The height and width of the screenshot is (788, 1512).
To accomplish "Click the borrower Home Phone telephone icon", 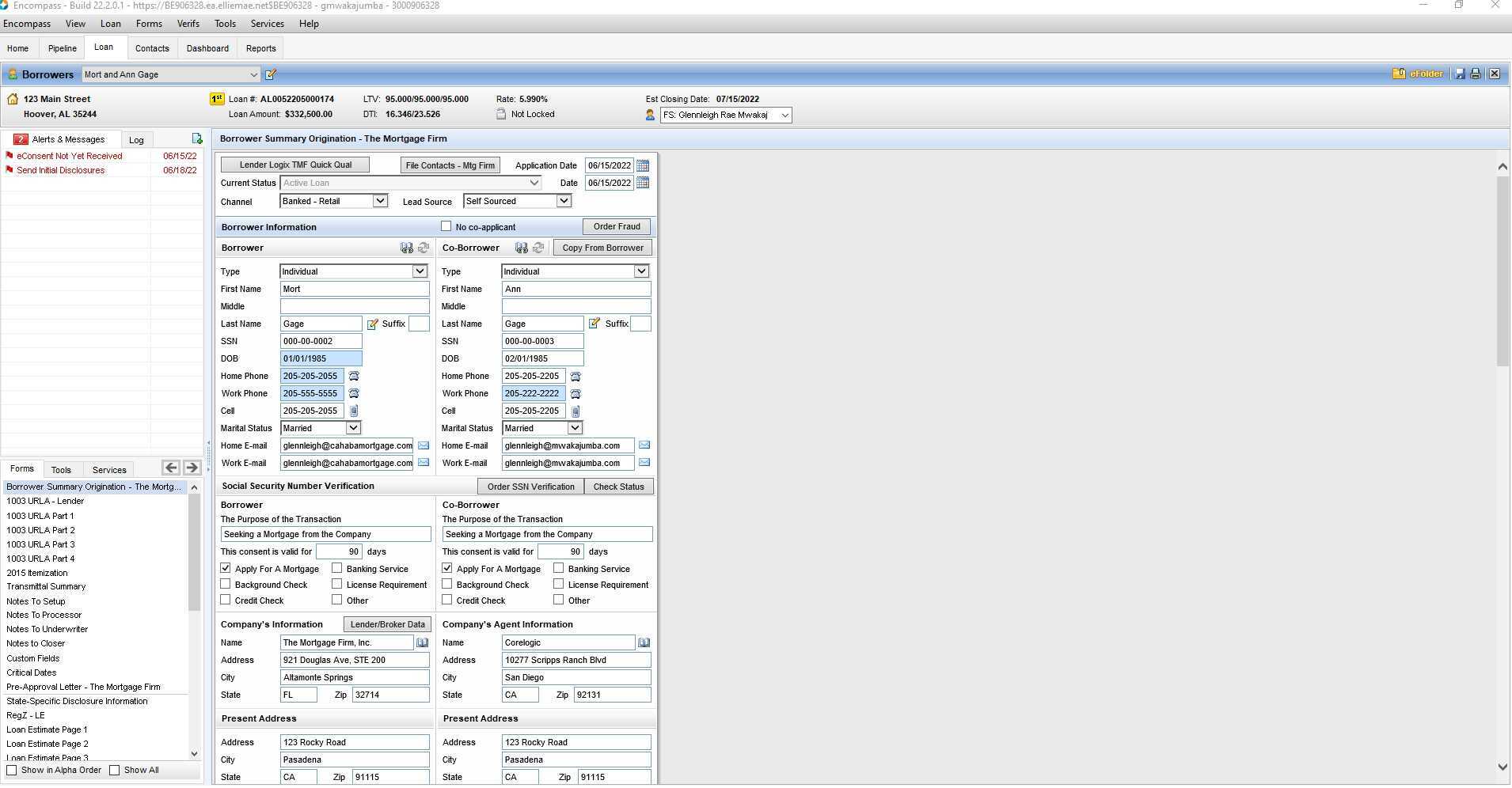I will click(x=354, y=377).
